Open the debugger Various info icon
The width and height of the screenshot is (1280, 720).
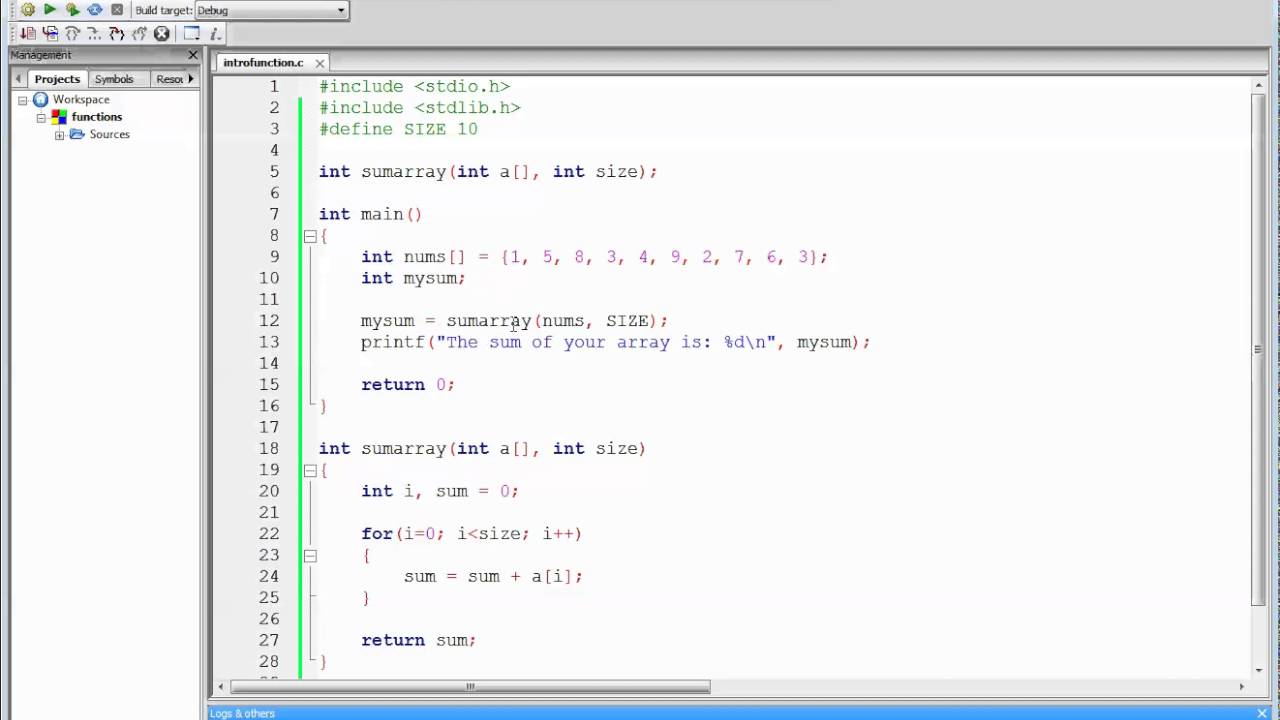pos(214,33)
